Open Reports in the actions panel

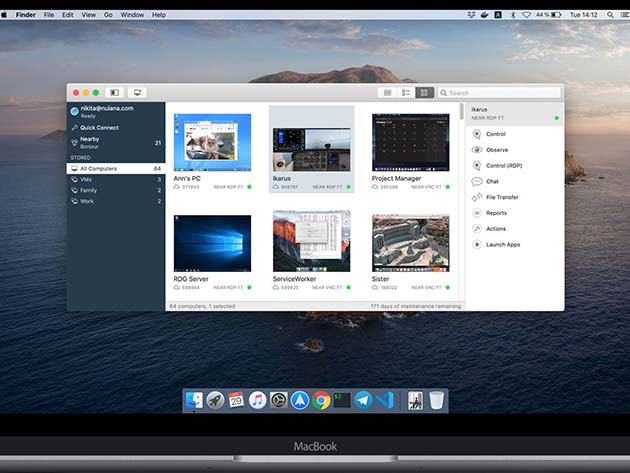click(496, 213)
